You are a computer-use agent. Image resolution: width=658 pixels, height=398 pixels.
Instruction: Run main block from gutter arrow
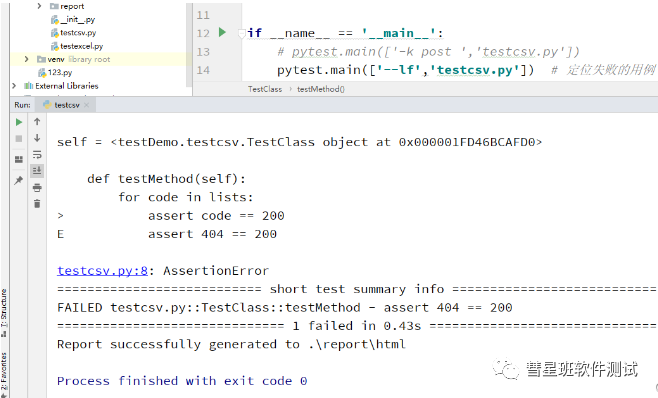point(222,32)
